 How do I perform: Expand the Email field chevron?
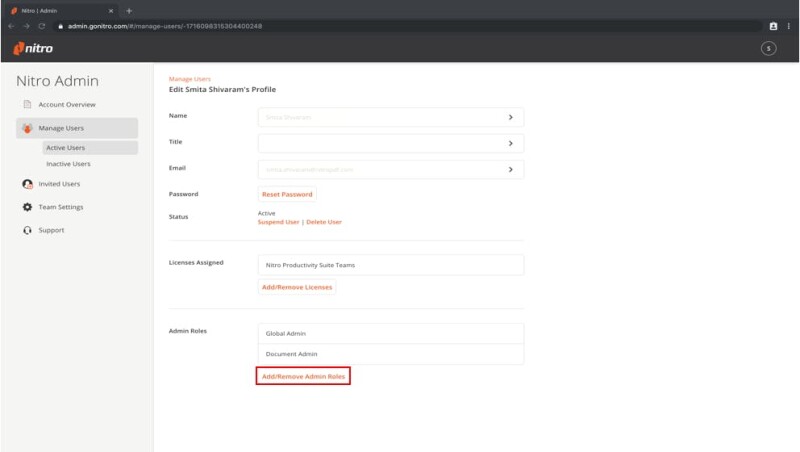[510, 169]
